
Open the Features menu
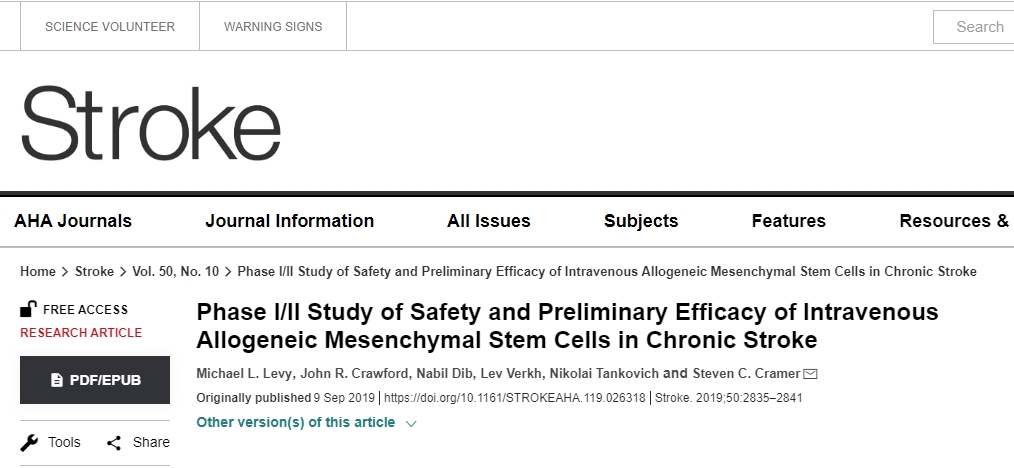tap(788, 221)
